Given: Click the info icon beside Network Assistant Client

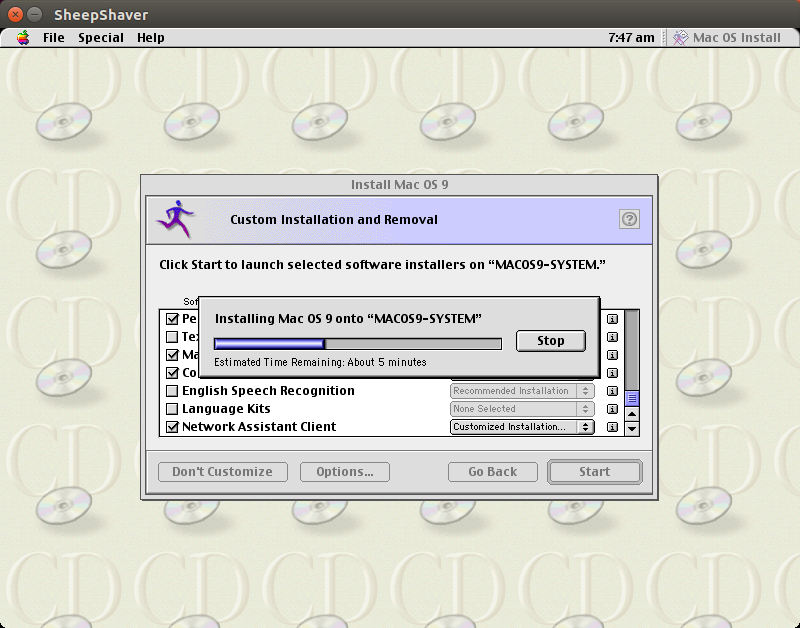Looking at the screenshot, I should click(613, 426).
